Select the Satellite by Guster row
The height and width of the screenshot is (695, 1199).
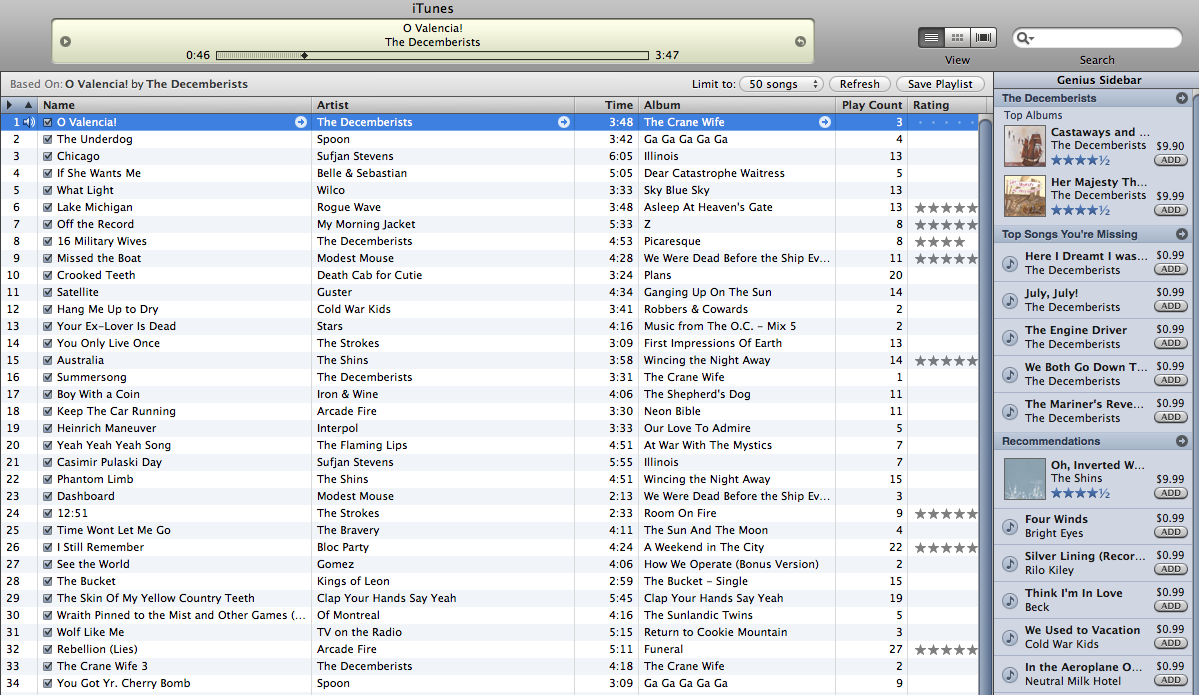click(489, 292)
